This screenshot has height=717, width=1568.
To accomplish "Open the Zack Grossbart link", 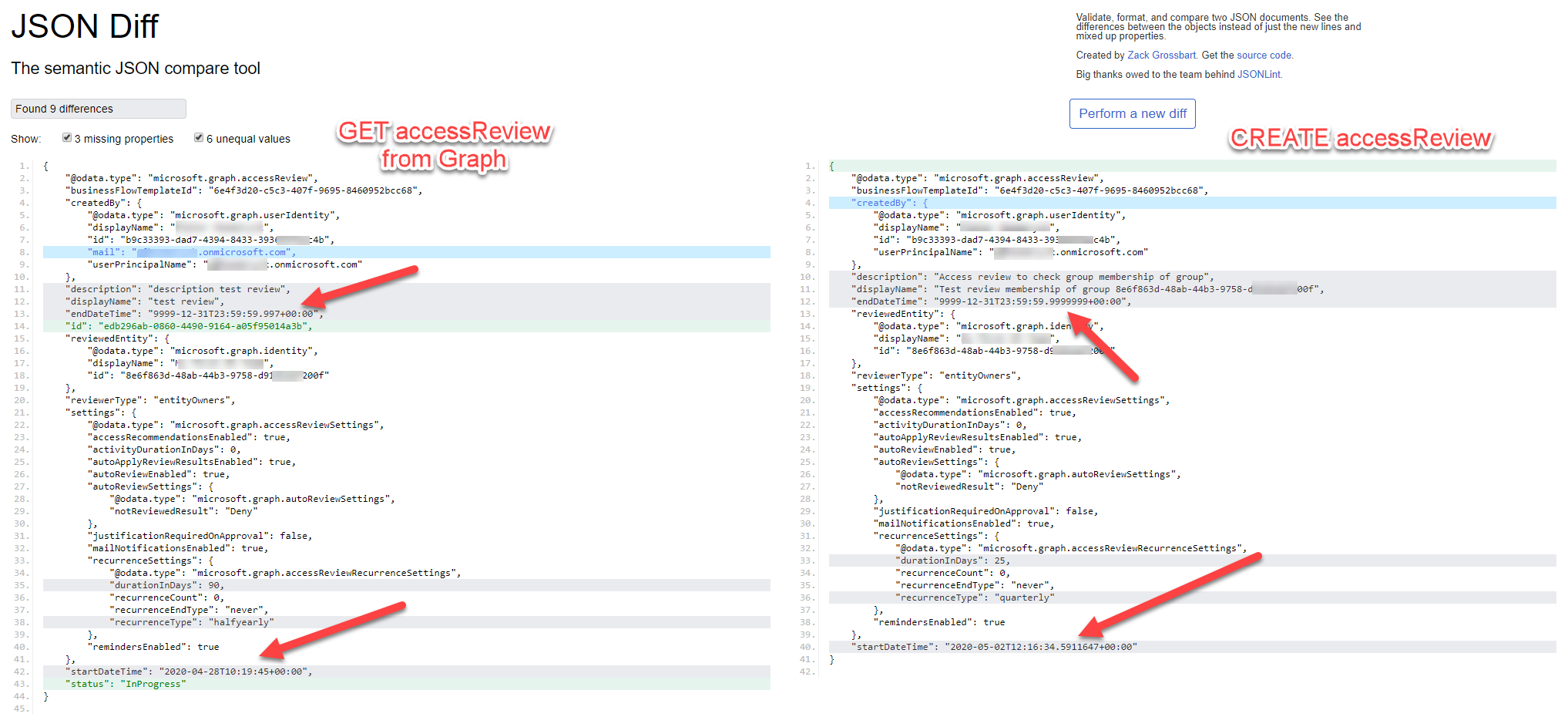I will pos(1161,56).
